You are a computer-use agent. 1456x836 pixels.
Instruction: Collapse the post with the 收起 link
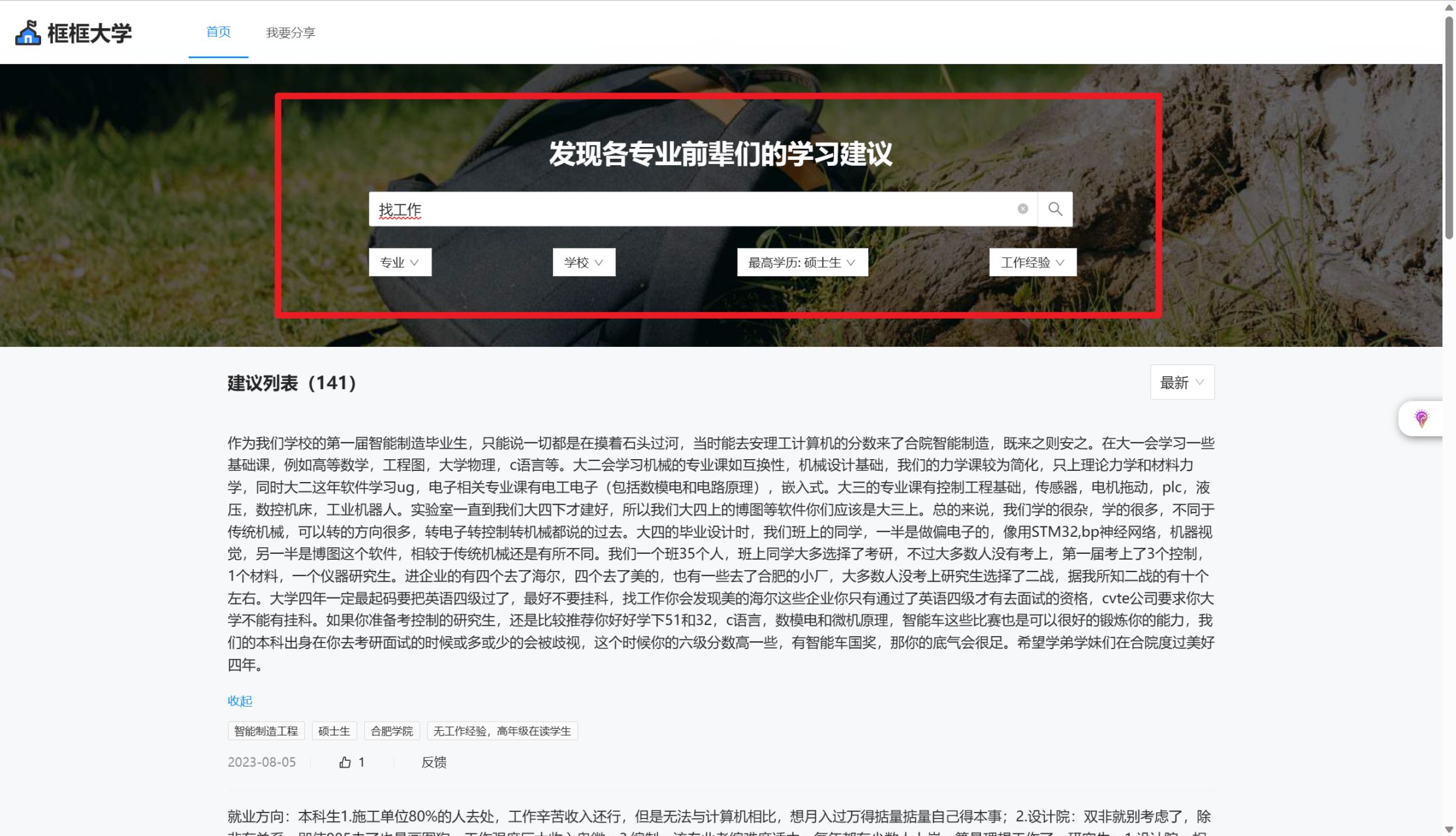pos(240,701)
